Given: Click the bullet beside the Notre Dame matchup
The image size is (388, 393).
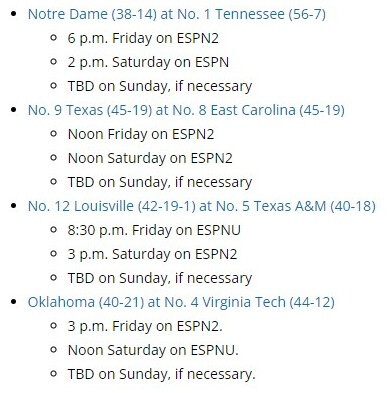Looking at the screenshot, I should (x=14, y=14).
